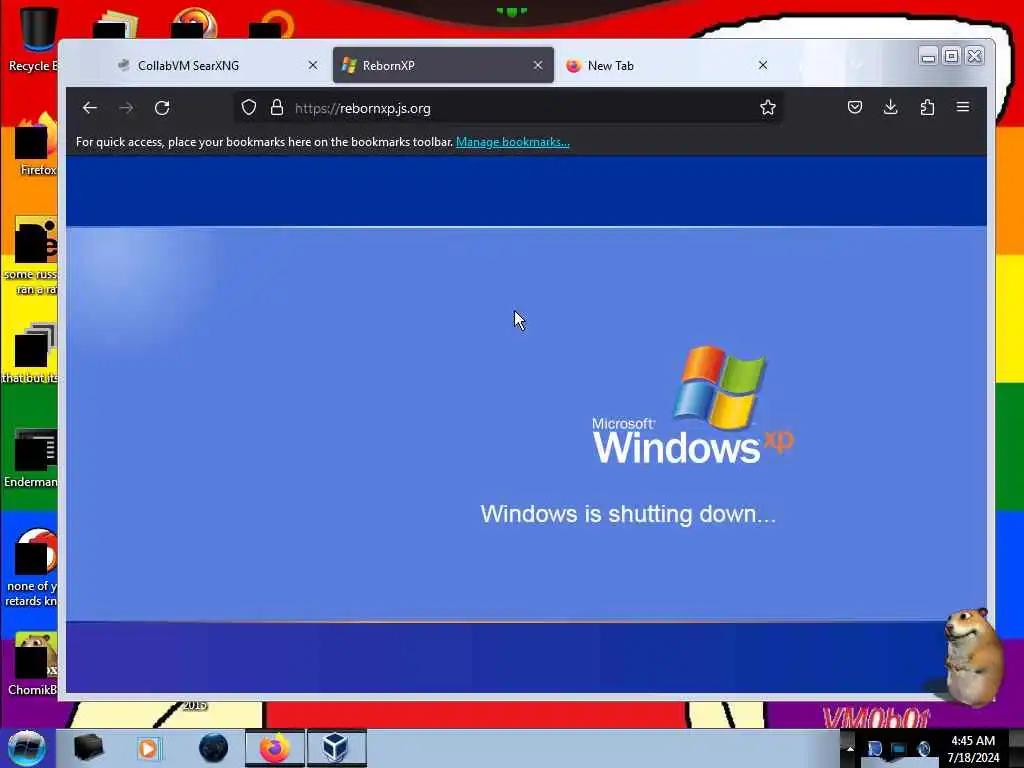Close the CollabVM SearXNG tab
1024x768 pixels.
click(313, 65)
